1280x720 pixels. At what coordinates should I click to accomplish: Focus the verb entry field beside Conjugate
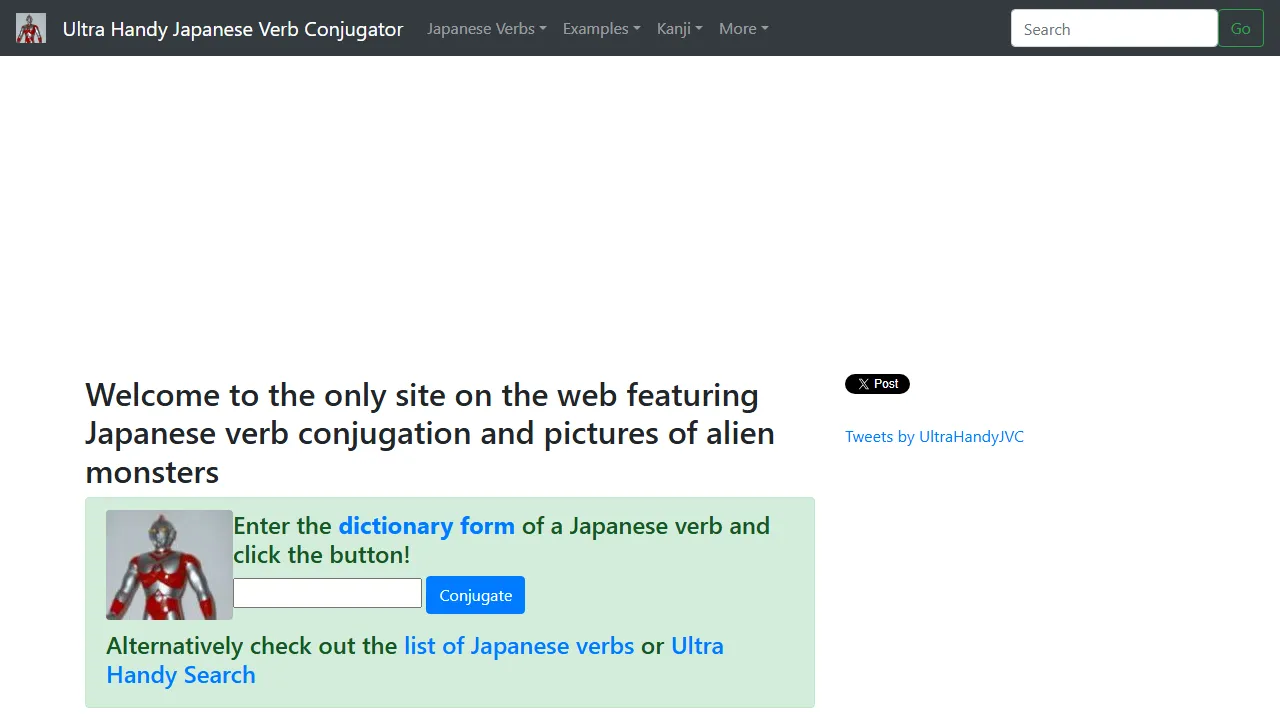pyautogui.click(x=327, y=593)
